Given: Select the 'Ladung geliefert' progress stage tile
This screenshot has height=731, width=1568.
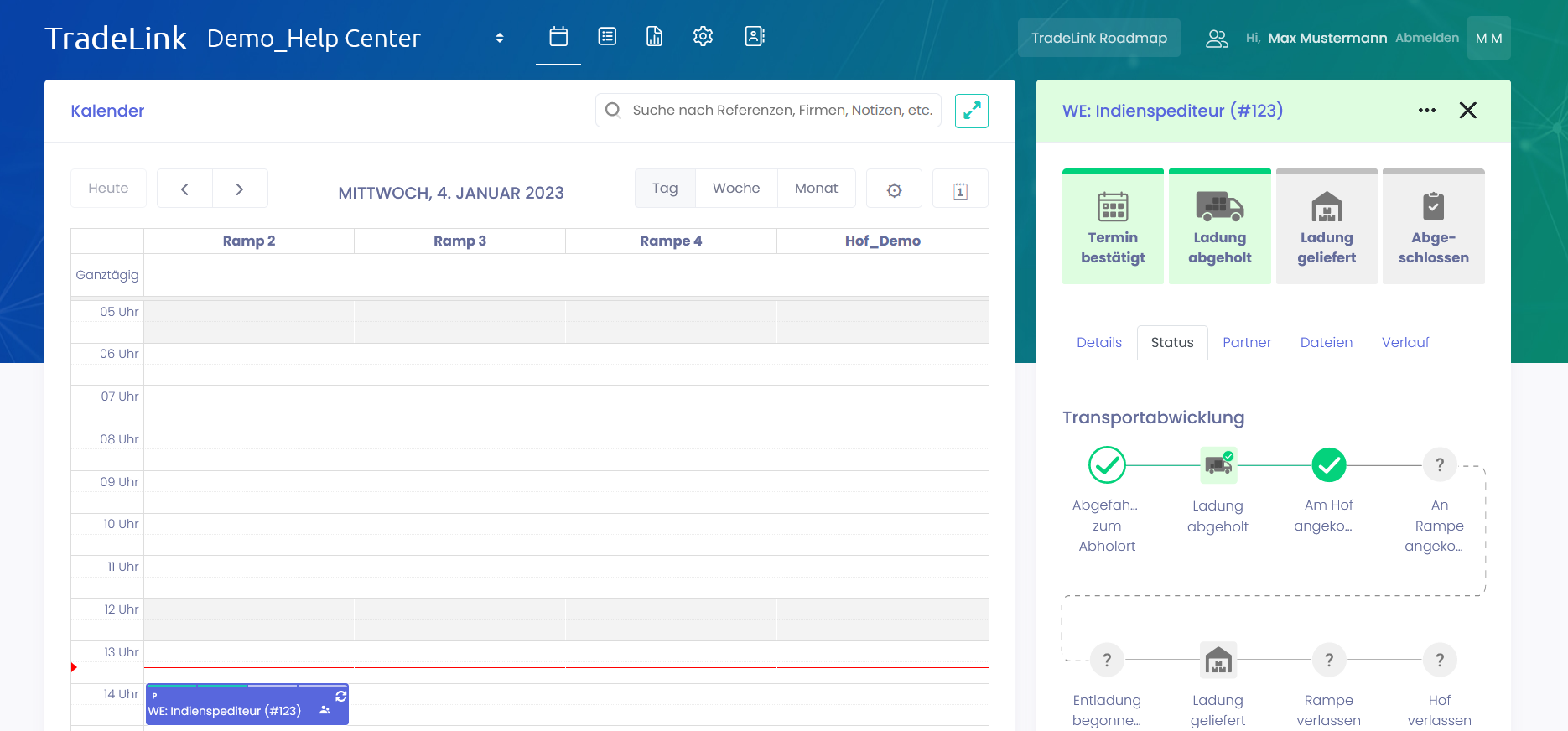Looking at the screenshot, I should (1326, 227).
